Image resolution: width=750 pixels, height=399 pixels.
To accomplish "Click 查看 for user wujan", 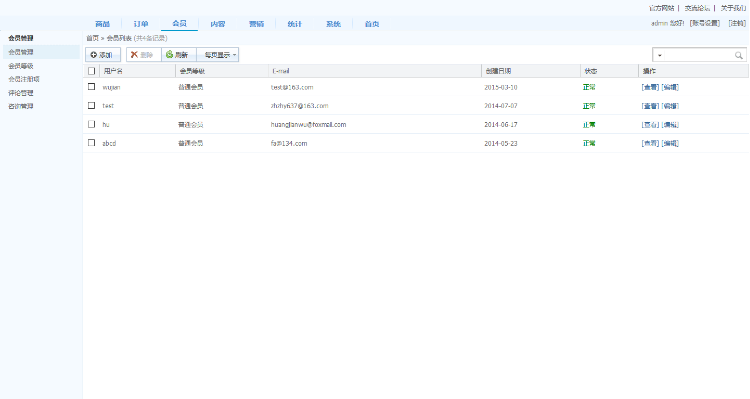I will [x=651, y=87].
